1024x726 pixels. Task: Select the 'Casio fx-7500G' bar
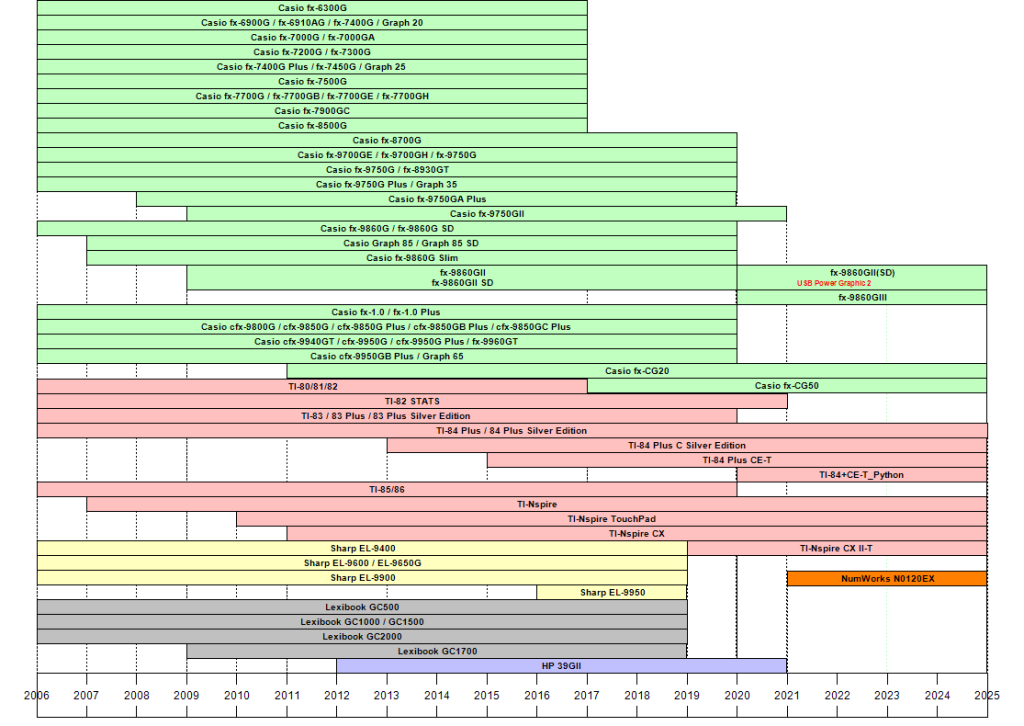pyautogui.click(x=312, y=82)
